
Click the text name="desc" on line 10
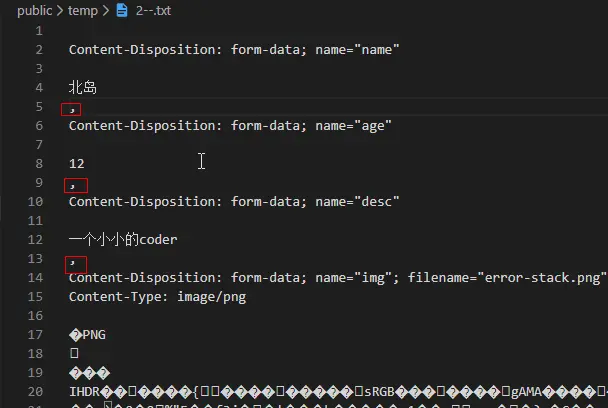coord(357,202)
